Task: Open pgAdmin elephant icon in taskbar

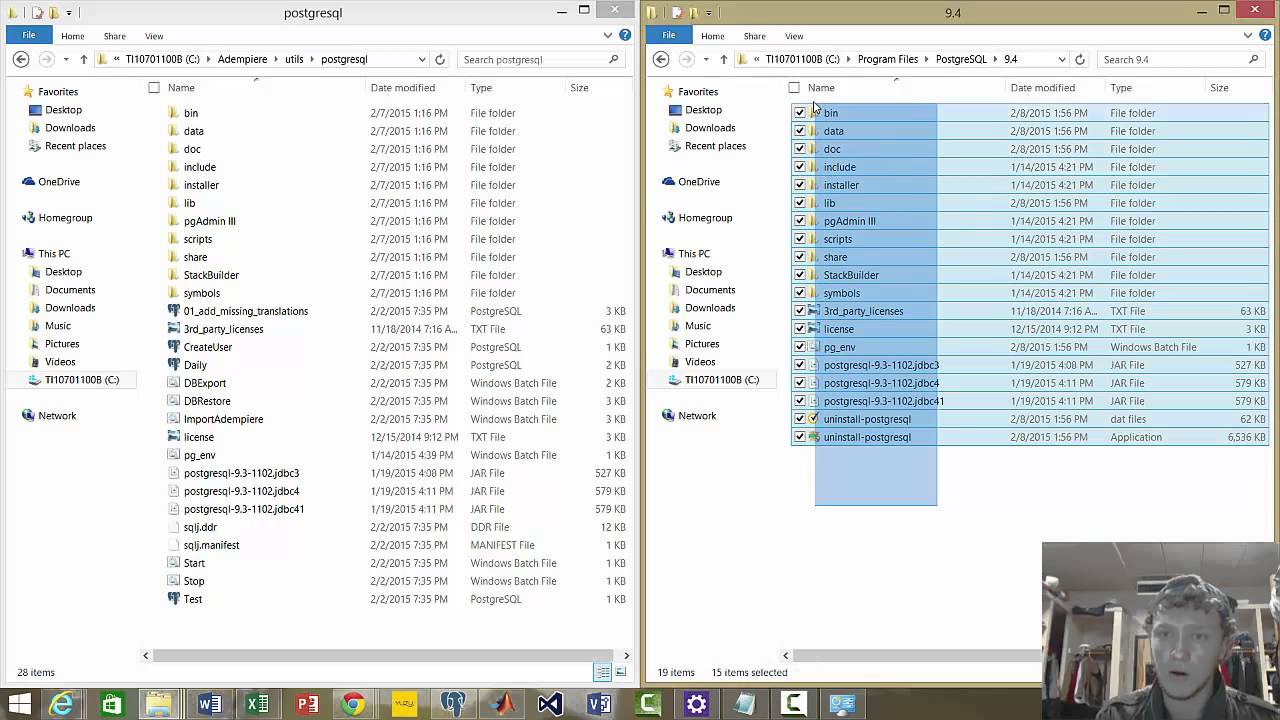Action: tap(453, 704)
